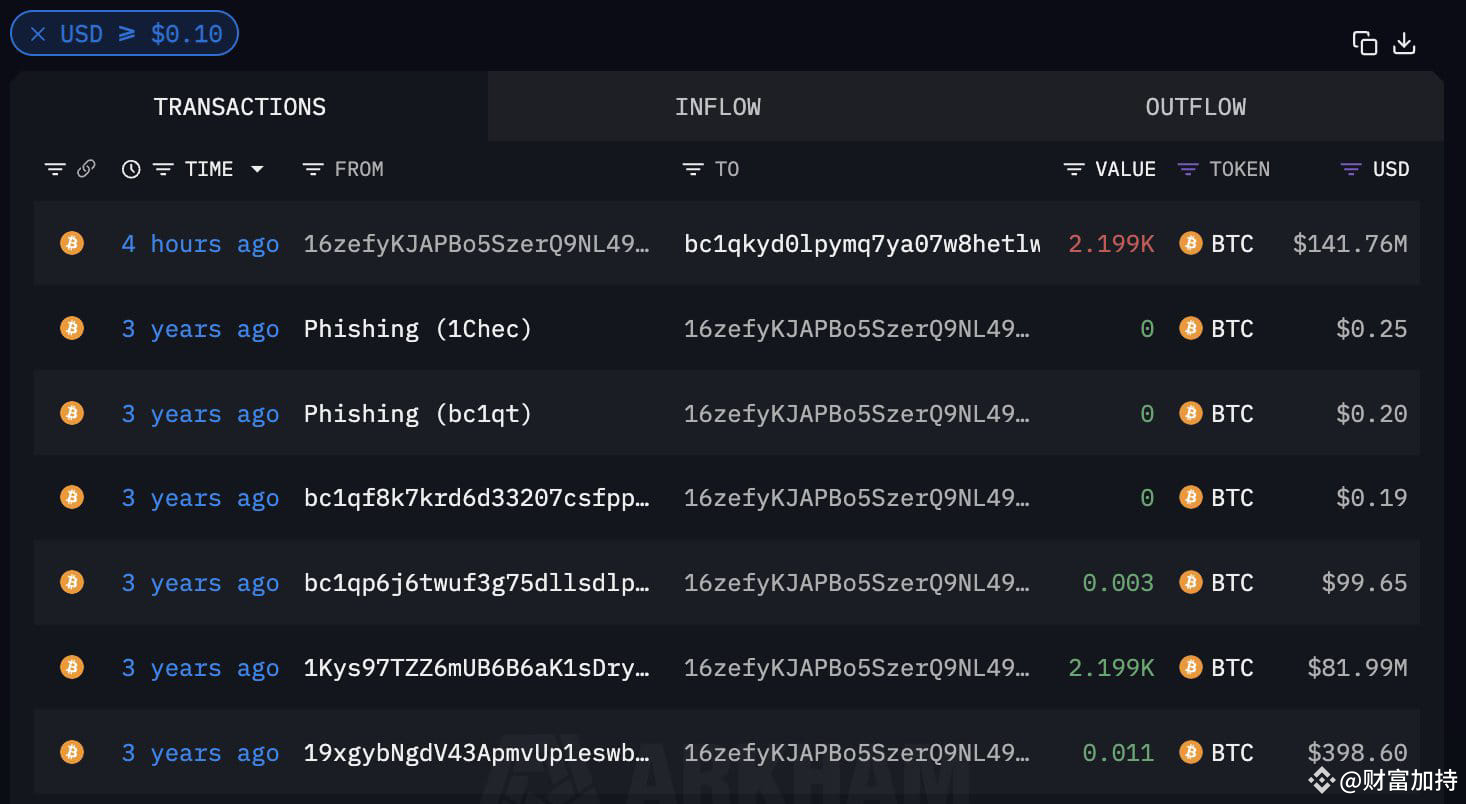
Task: Open the purple USD filter icon
Action: point(1351,169)
